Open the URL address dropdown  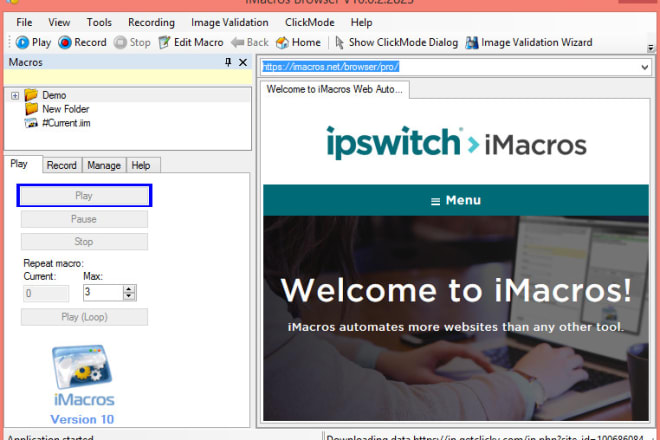pyautogui.click(x=644, y=67)
